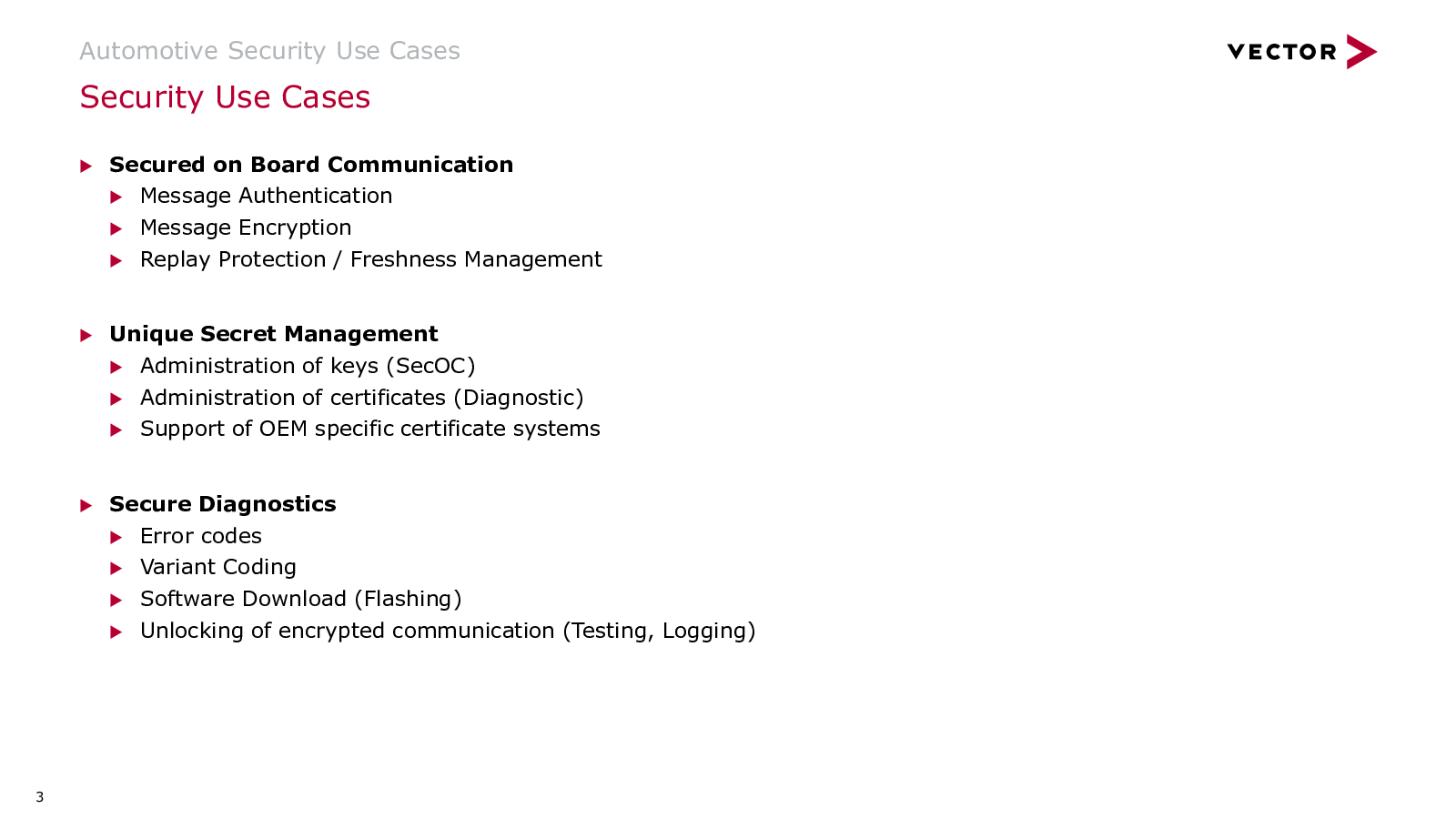The image size is (1456, 819).
Task: Click the Unique Secret Management heading text
Action: coord(274,334)
